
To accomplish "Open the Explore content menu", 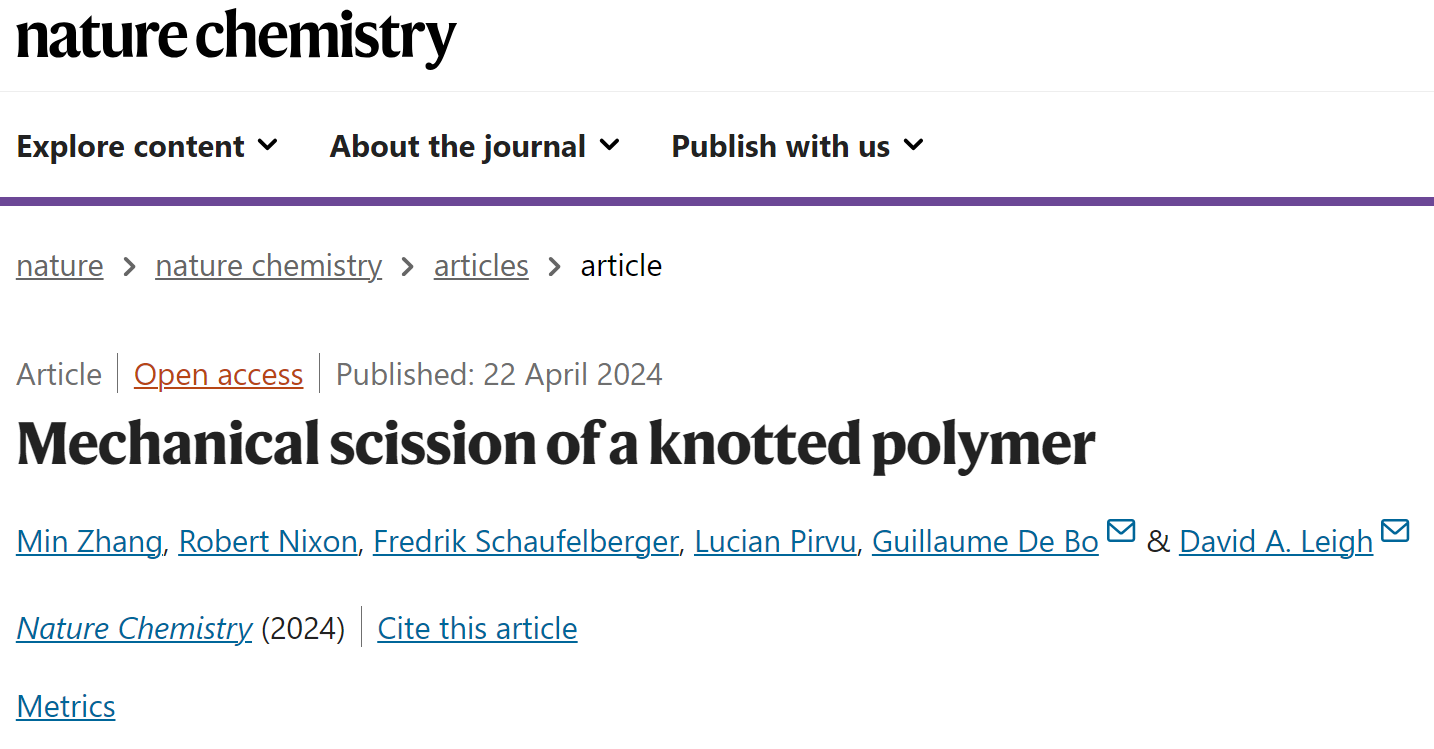I will [147, 146].
